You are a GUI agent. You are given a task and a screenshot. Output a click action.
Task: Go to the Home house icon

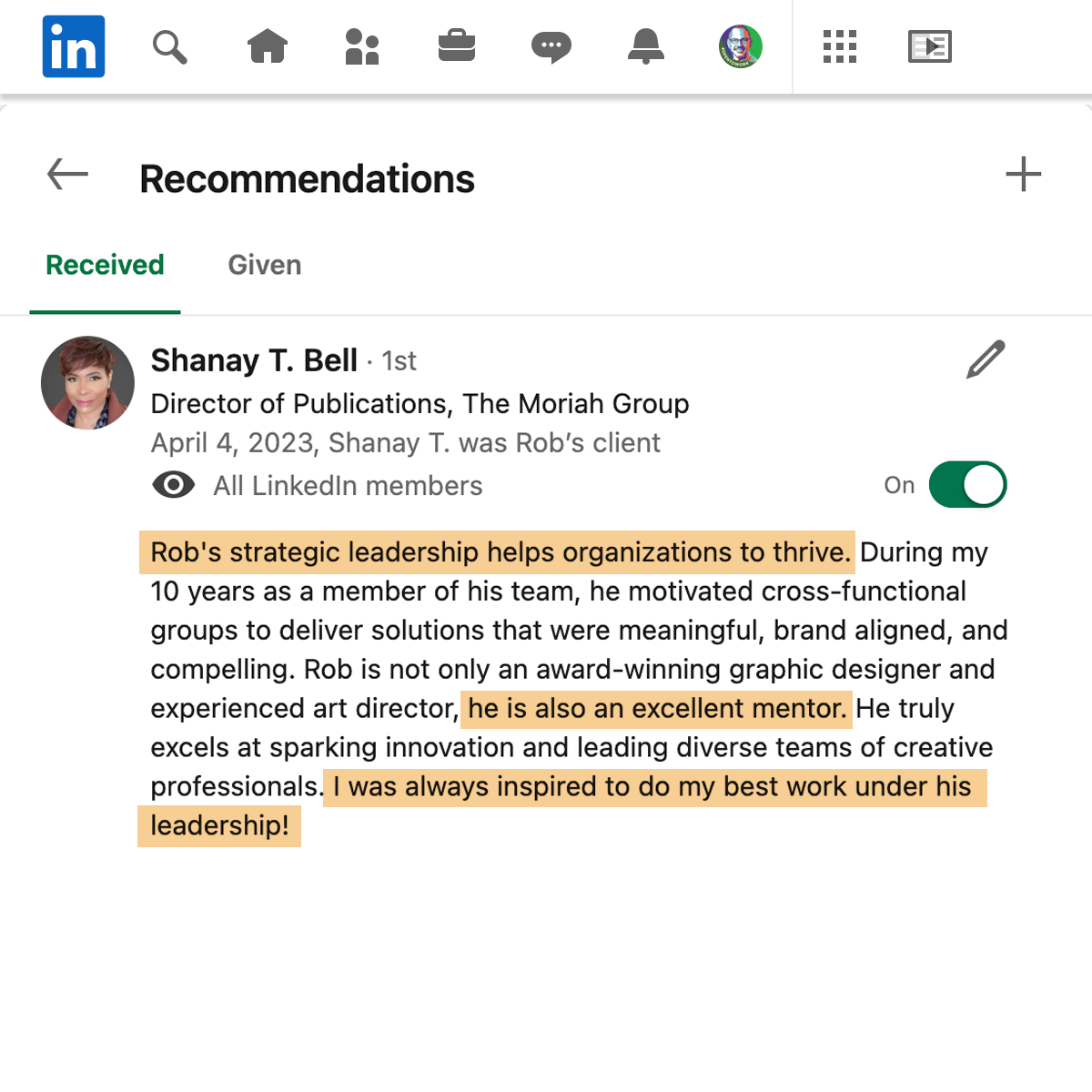tap(268, 46)
